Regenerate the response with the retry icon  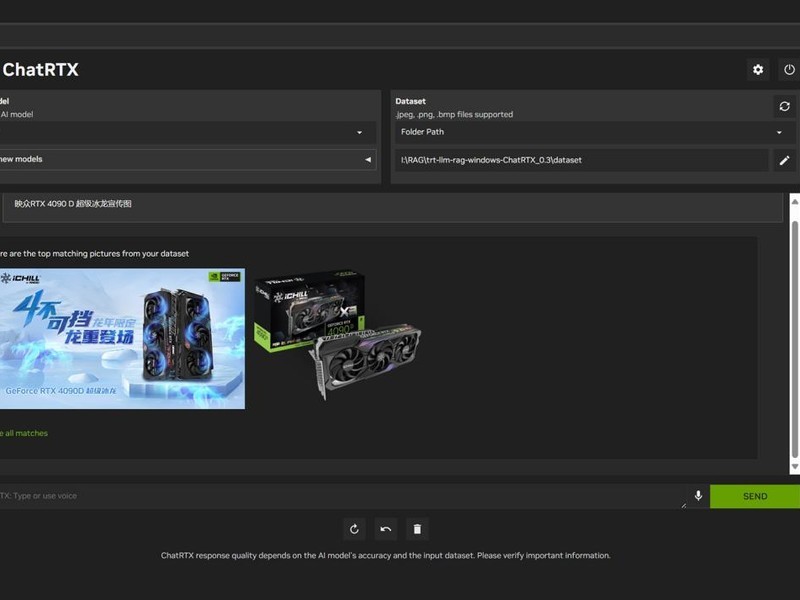click(354, 529)
